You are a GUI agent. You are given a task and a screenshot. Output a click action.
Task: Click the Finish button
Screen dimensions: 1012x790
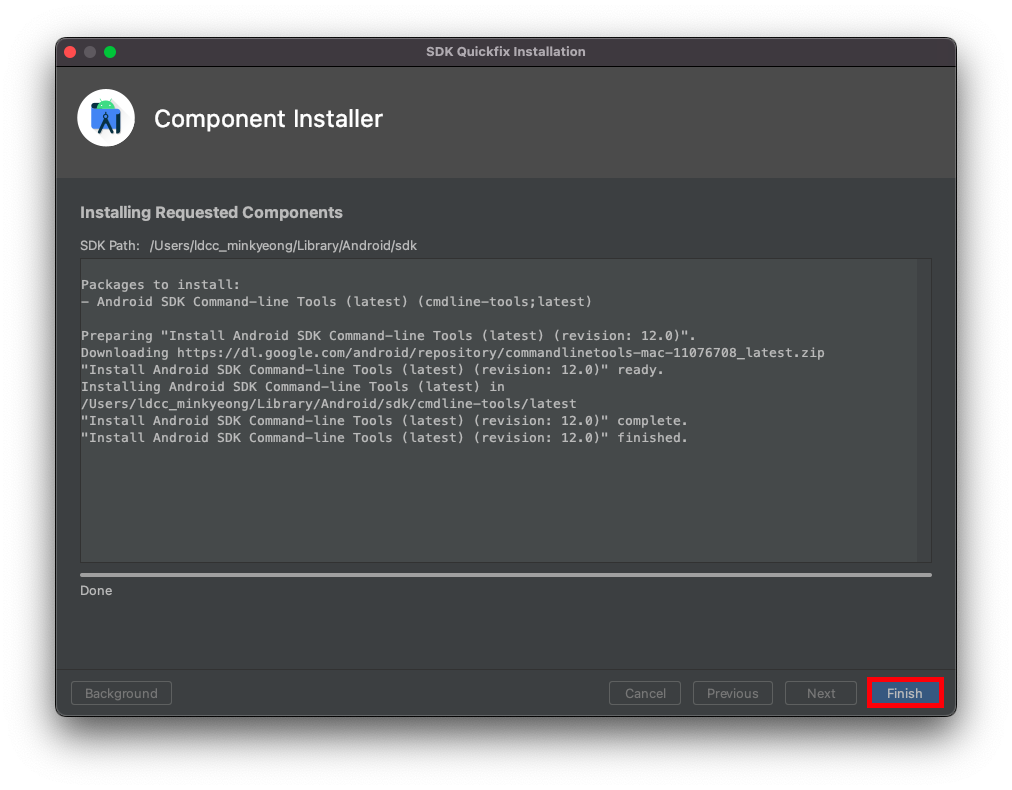pyautogui.click(x=904, y=693)
